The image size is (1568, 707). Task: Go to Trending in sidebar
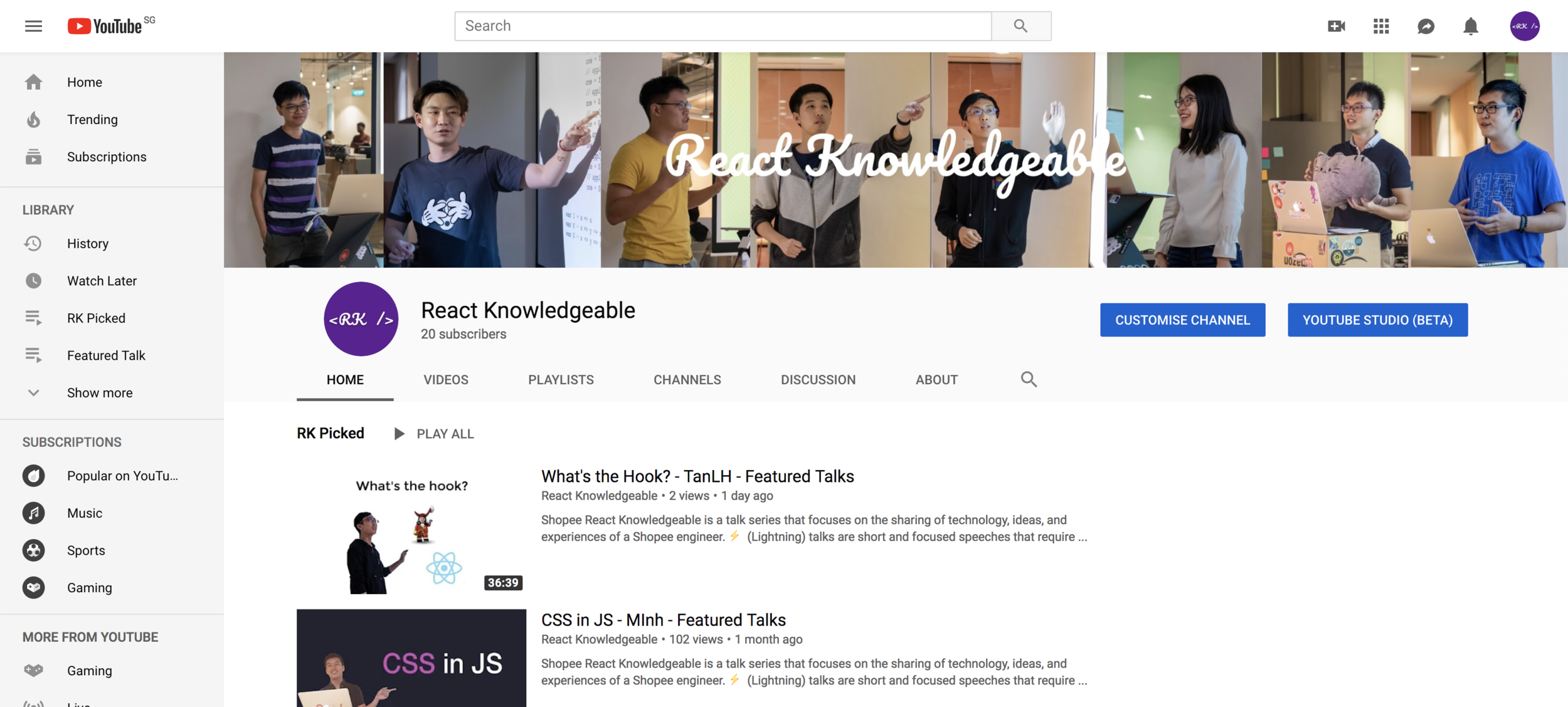click(x=92, y=119)
